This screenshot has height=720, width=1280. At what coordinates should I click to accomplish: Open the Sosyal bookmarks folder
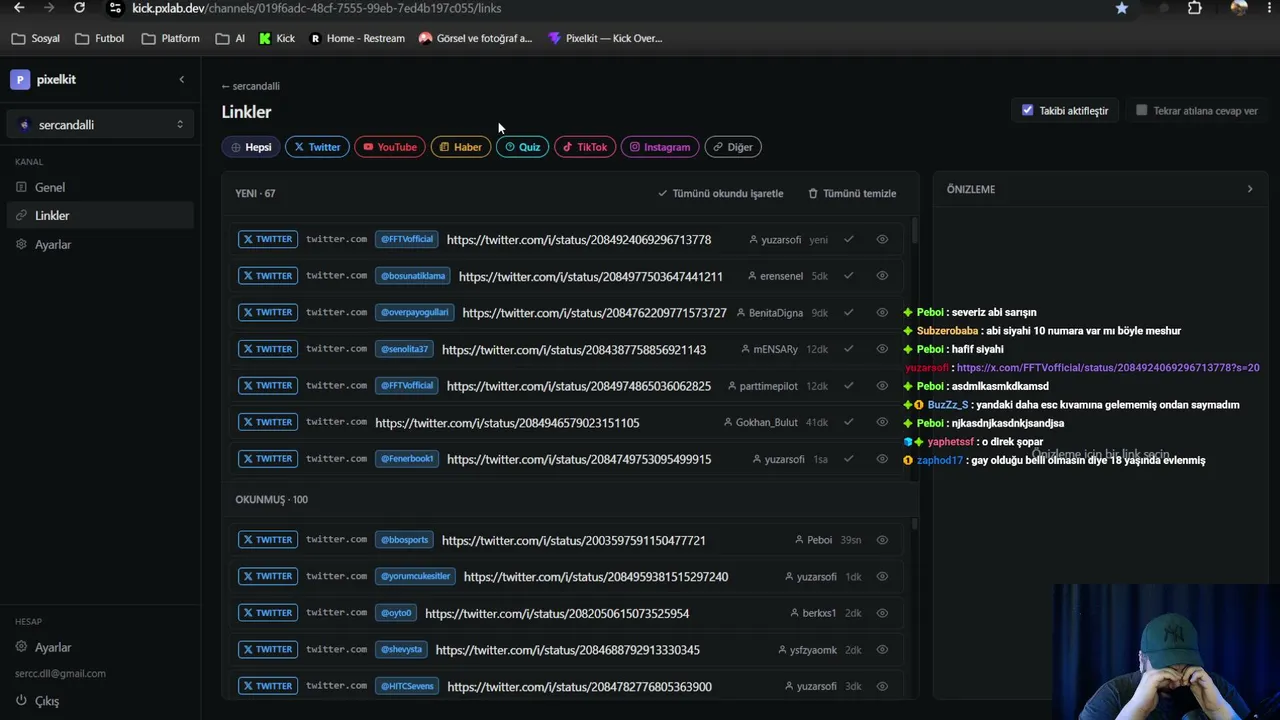pos(36,39)
